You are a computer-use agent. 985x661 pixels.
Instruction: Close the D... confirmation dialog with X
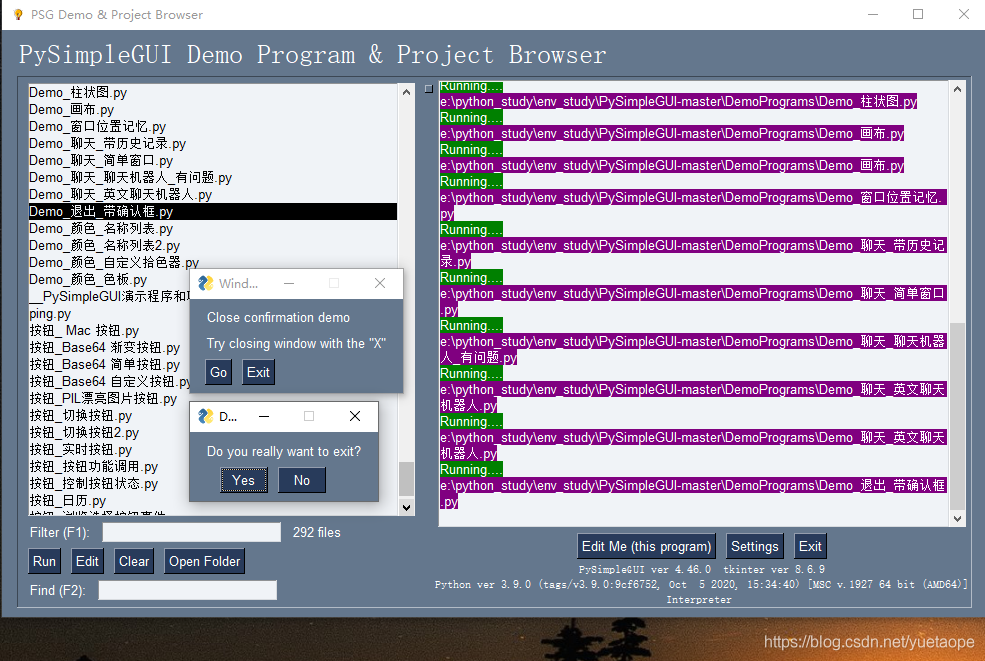coord(355,416)
